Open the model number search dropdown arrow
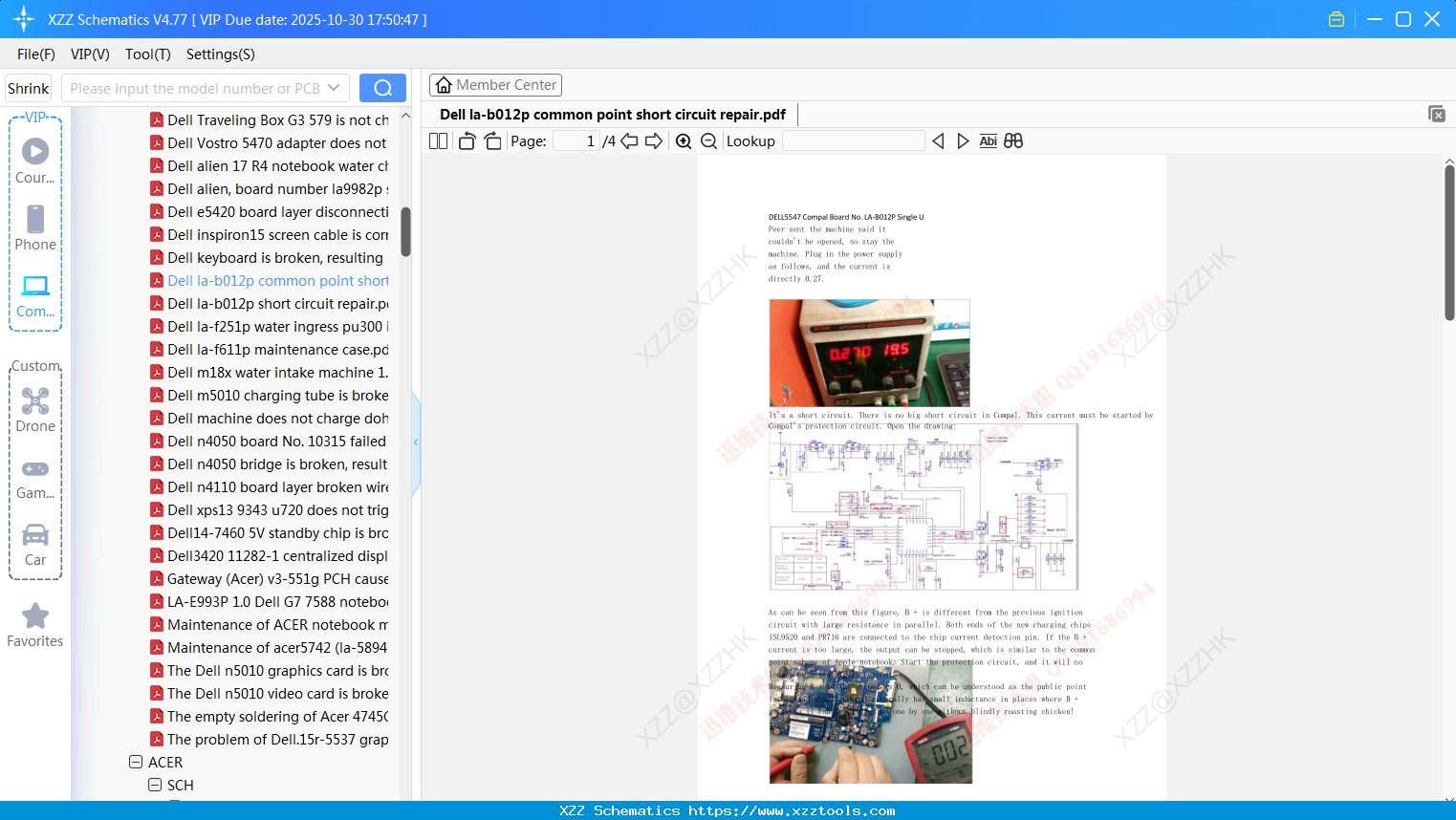This screenshot has height=820, width=1456. coord(334,88)
